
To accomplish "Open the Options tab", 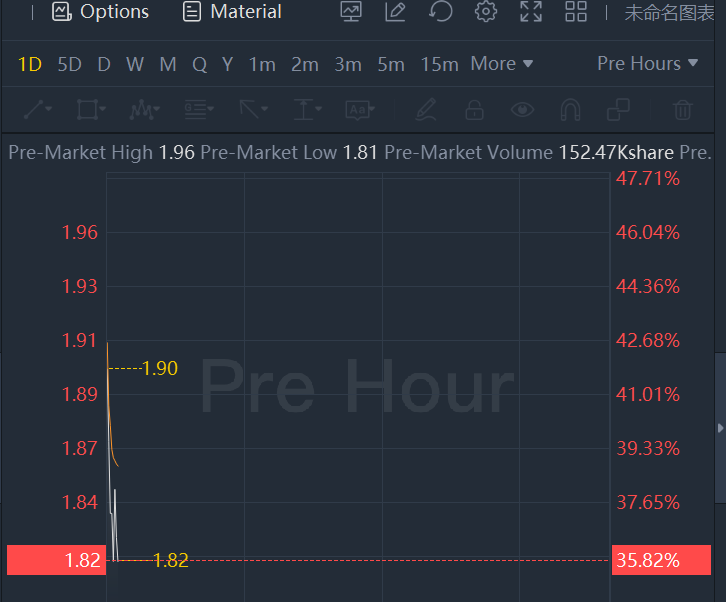I will (x=100, y=12).
